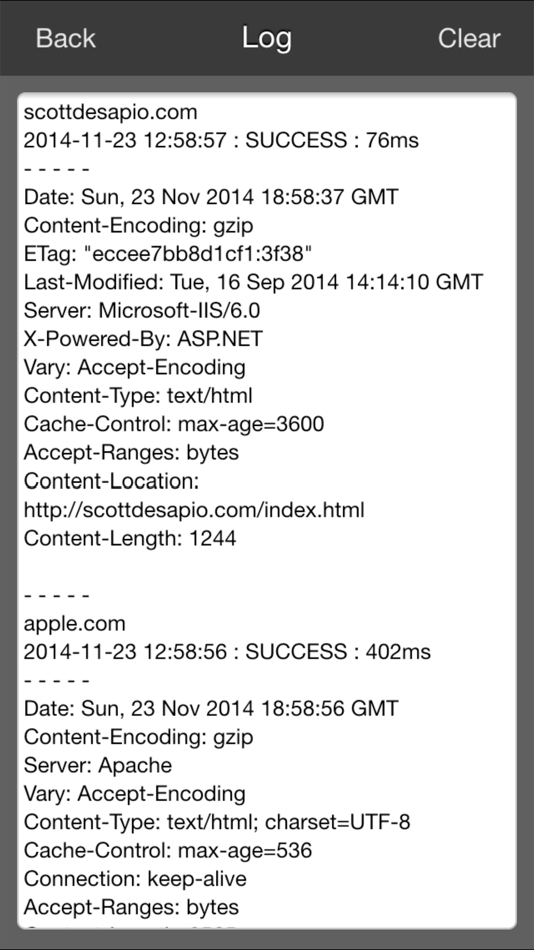Viewport: 534px width, 950px height.
Task: Click the scottdesapio.com SUCCESS 76ms line
Action: pos(221,141)
